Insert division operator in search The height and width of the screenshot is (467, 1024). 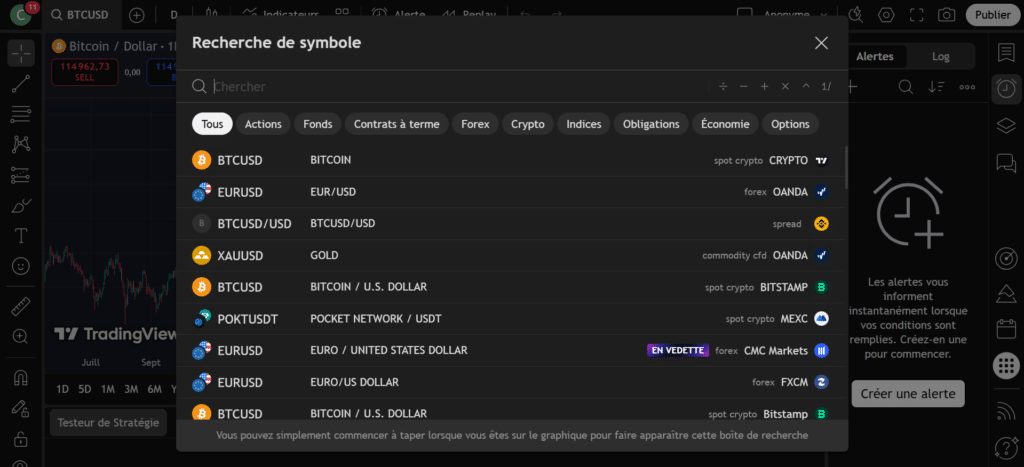[x=723, y=86]
